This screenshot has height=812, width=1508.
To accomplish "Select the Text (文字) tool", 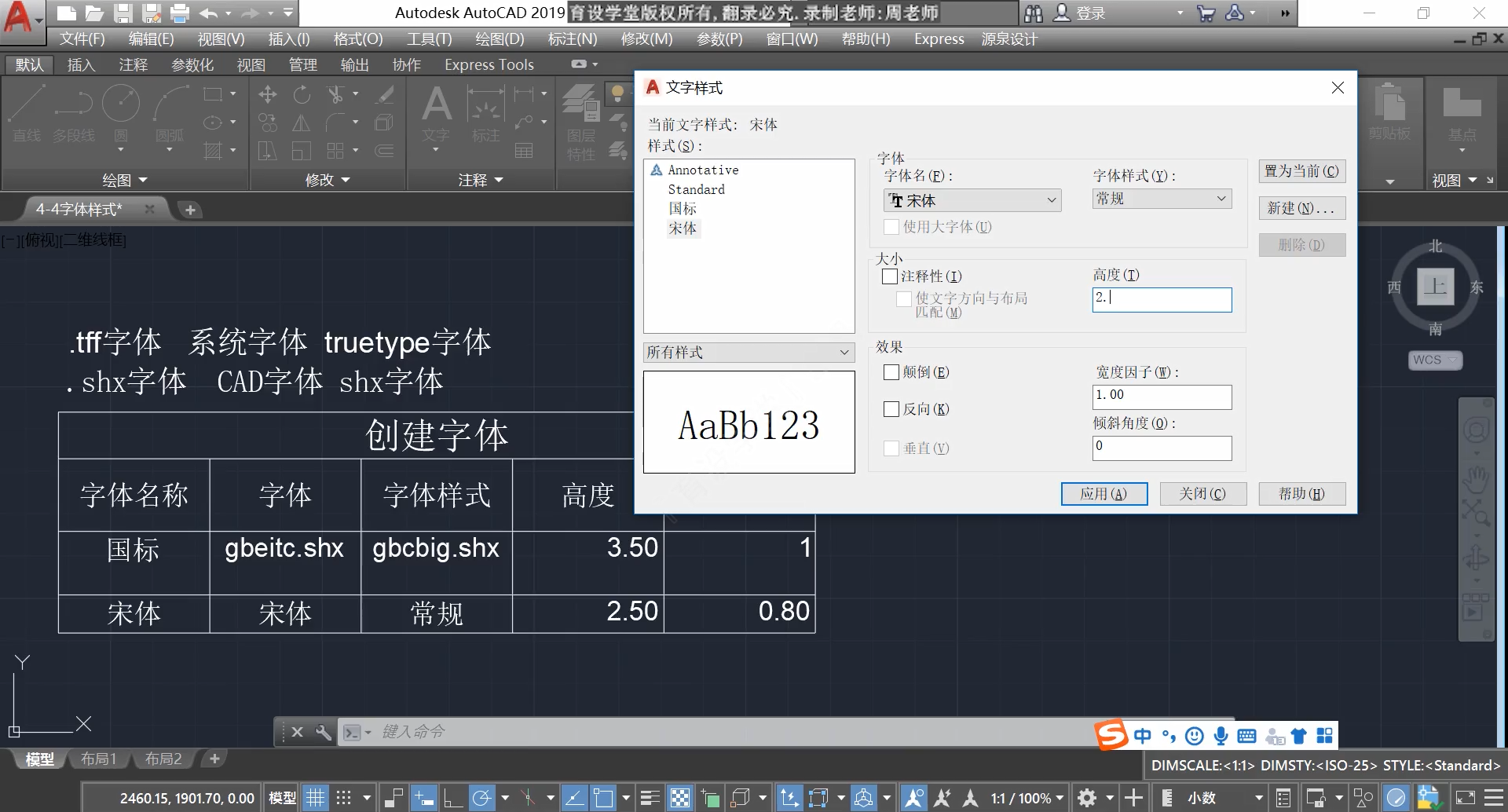I will 436,115.
